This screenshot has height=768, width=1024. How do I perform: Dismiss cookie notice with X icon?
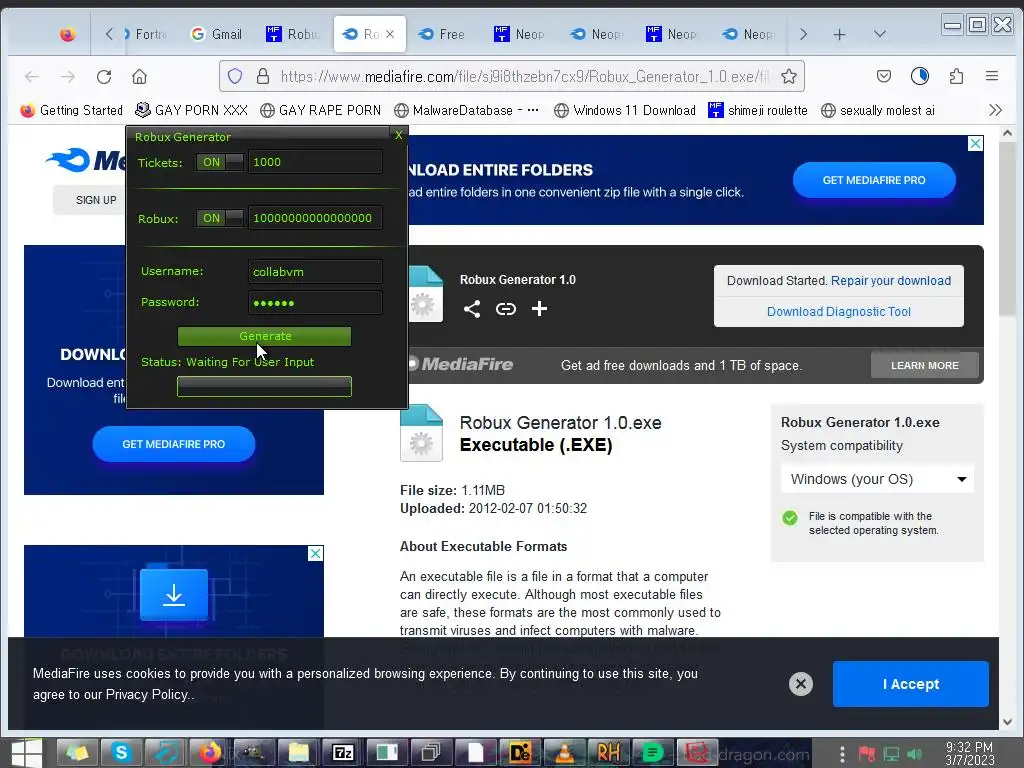click(x=801, y=684)
